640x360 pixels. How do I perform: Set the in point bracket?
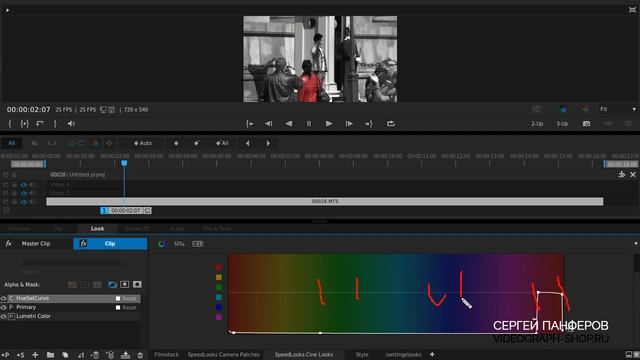10,124
